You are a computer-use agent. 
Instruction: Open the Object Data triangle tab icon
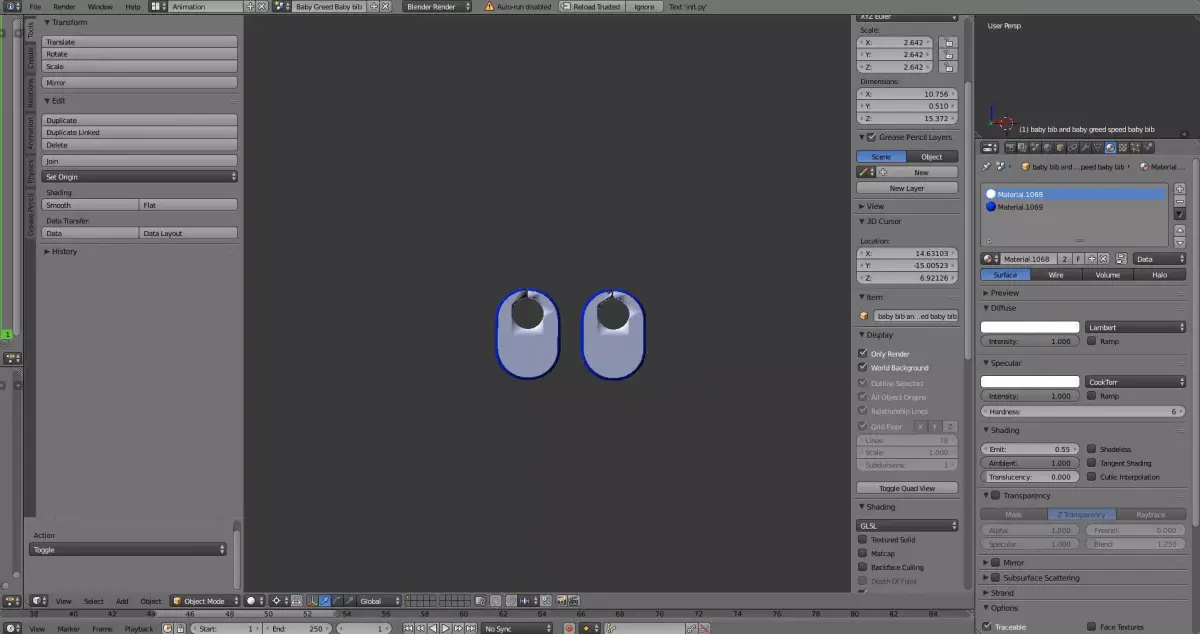pos(1097,147)
